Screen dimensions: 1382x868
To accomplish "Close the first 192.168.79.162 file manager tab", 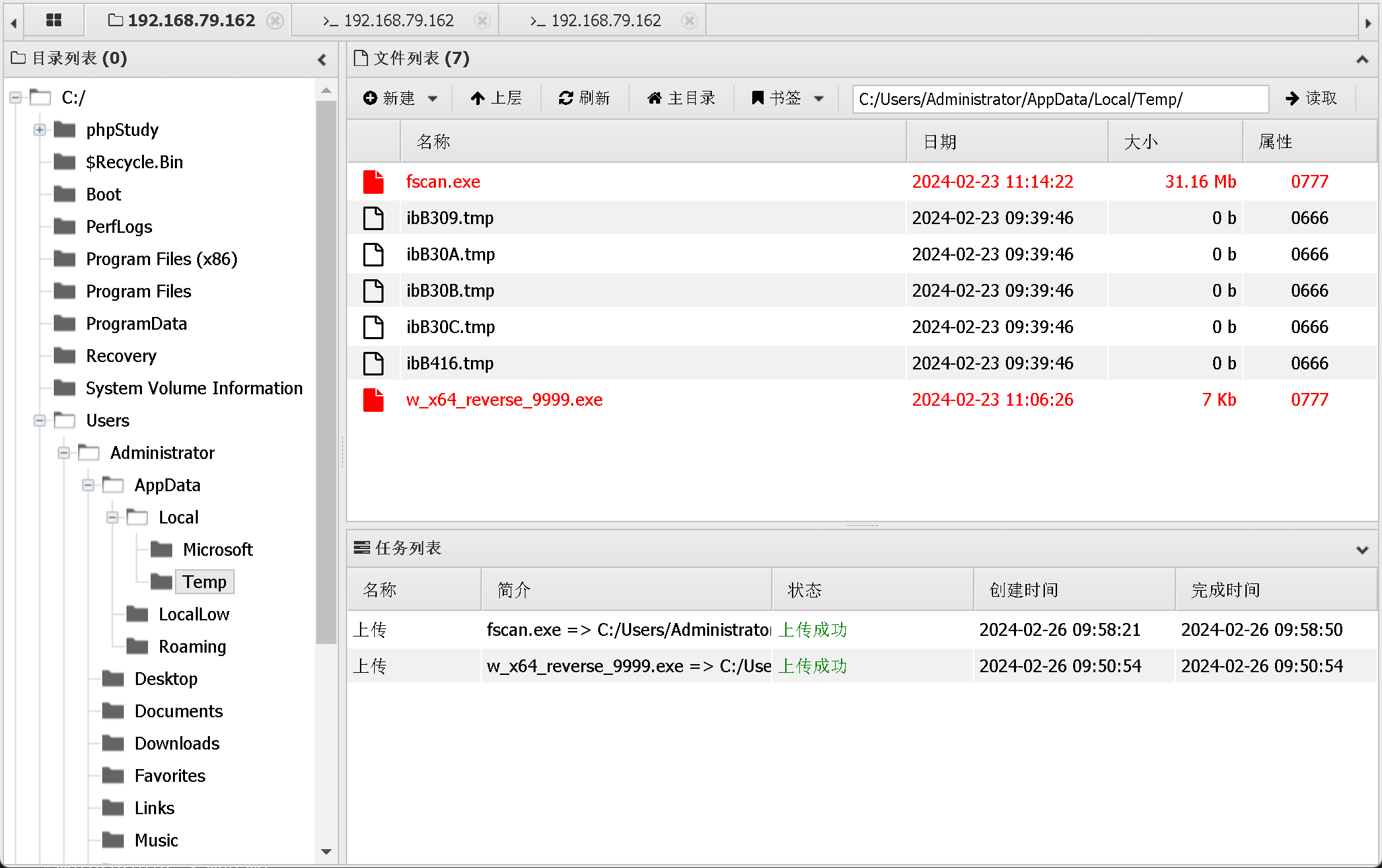I will pos(275,21).
